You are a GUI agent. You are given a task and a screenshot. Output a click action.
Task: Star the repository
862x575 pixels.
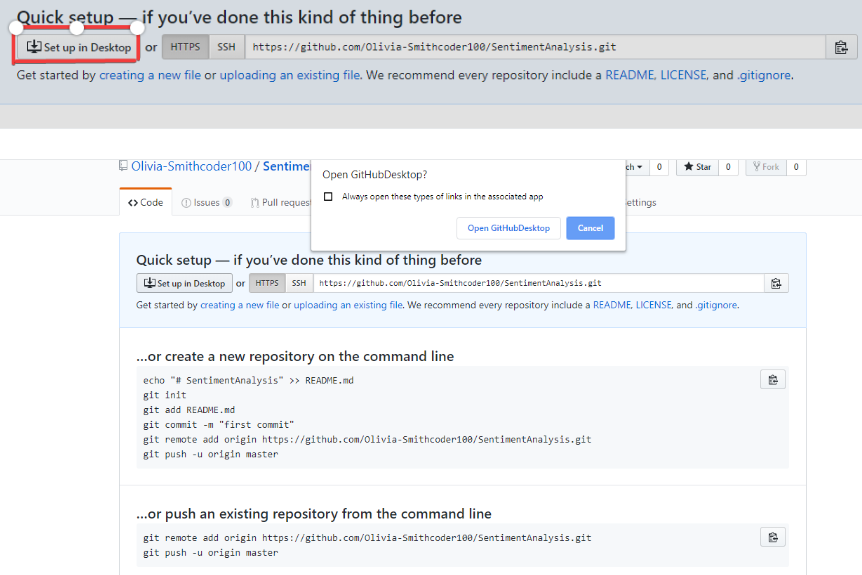point(698,167)
